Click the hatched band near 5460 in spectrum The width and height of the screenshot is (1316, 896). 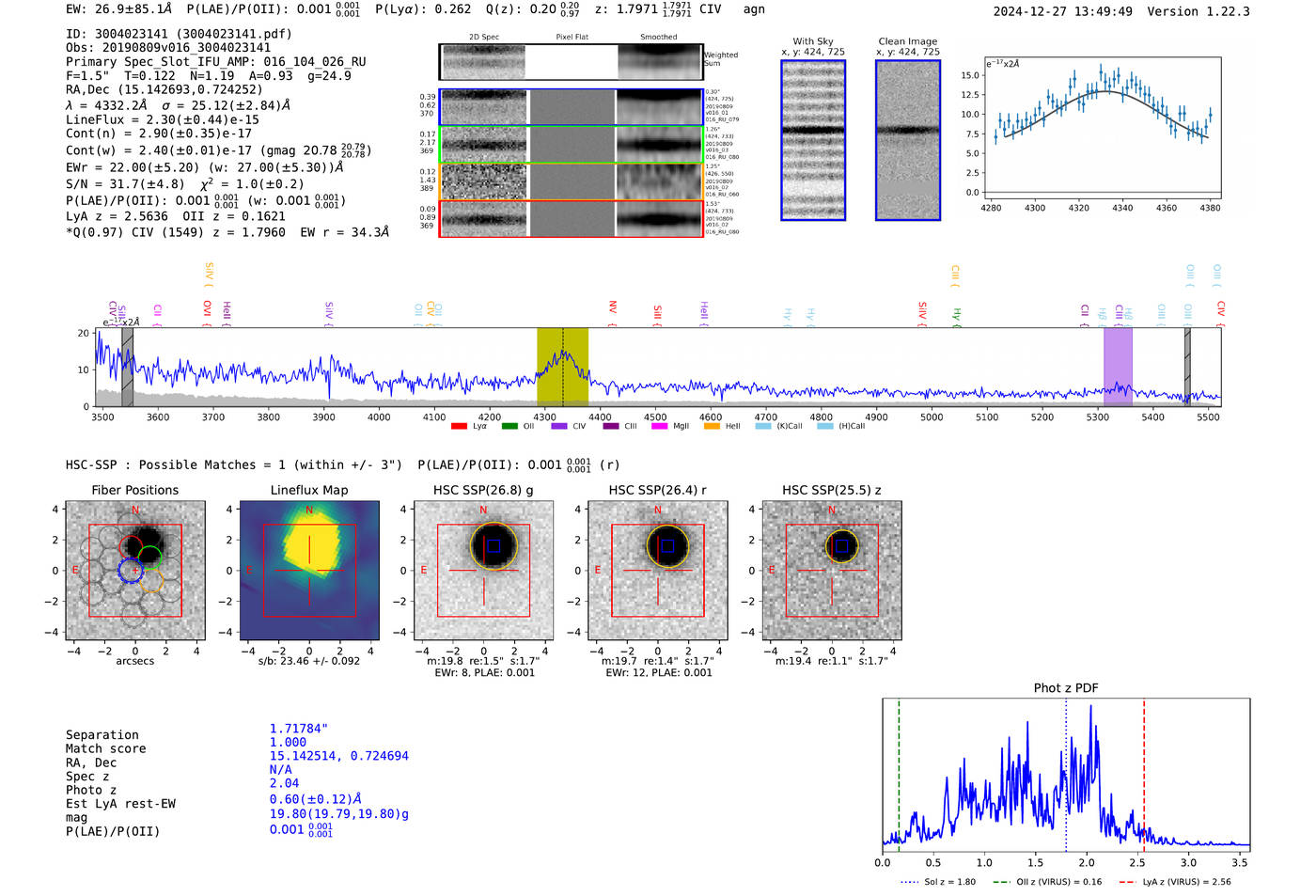(1187, 367)
